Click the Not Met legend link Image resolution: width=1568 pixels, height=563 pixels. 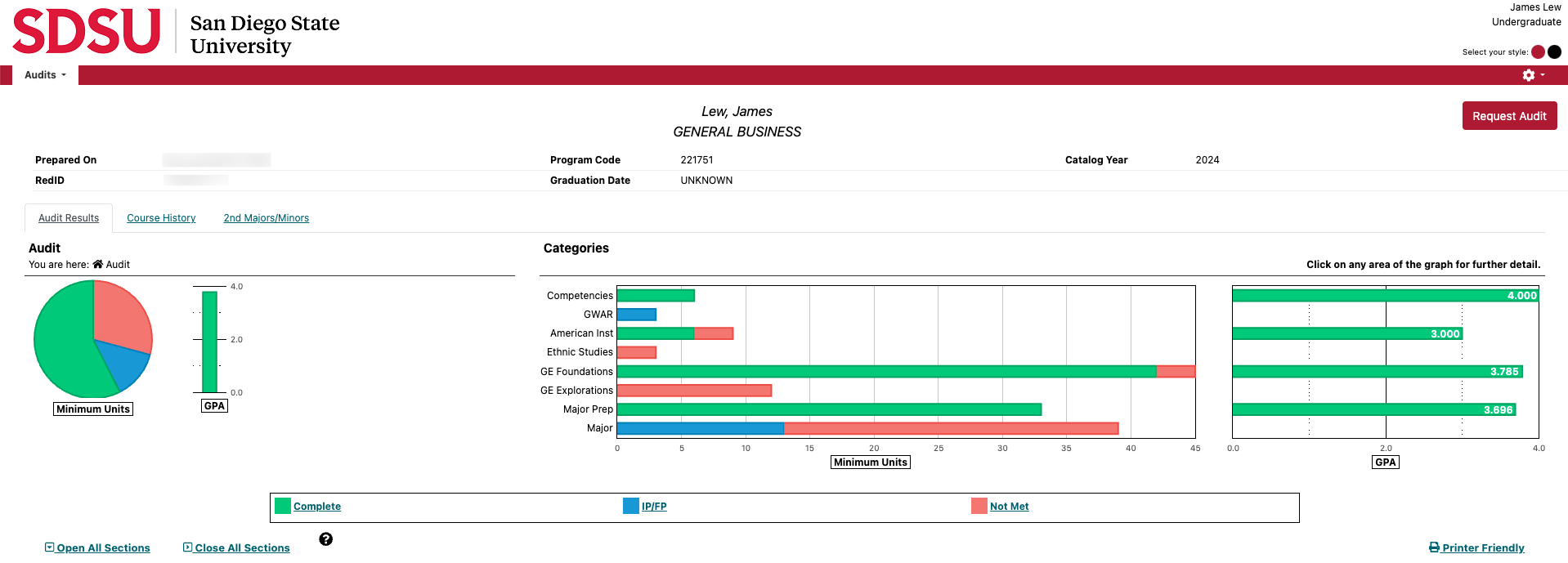(x=1009, y=507)
